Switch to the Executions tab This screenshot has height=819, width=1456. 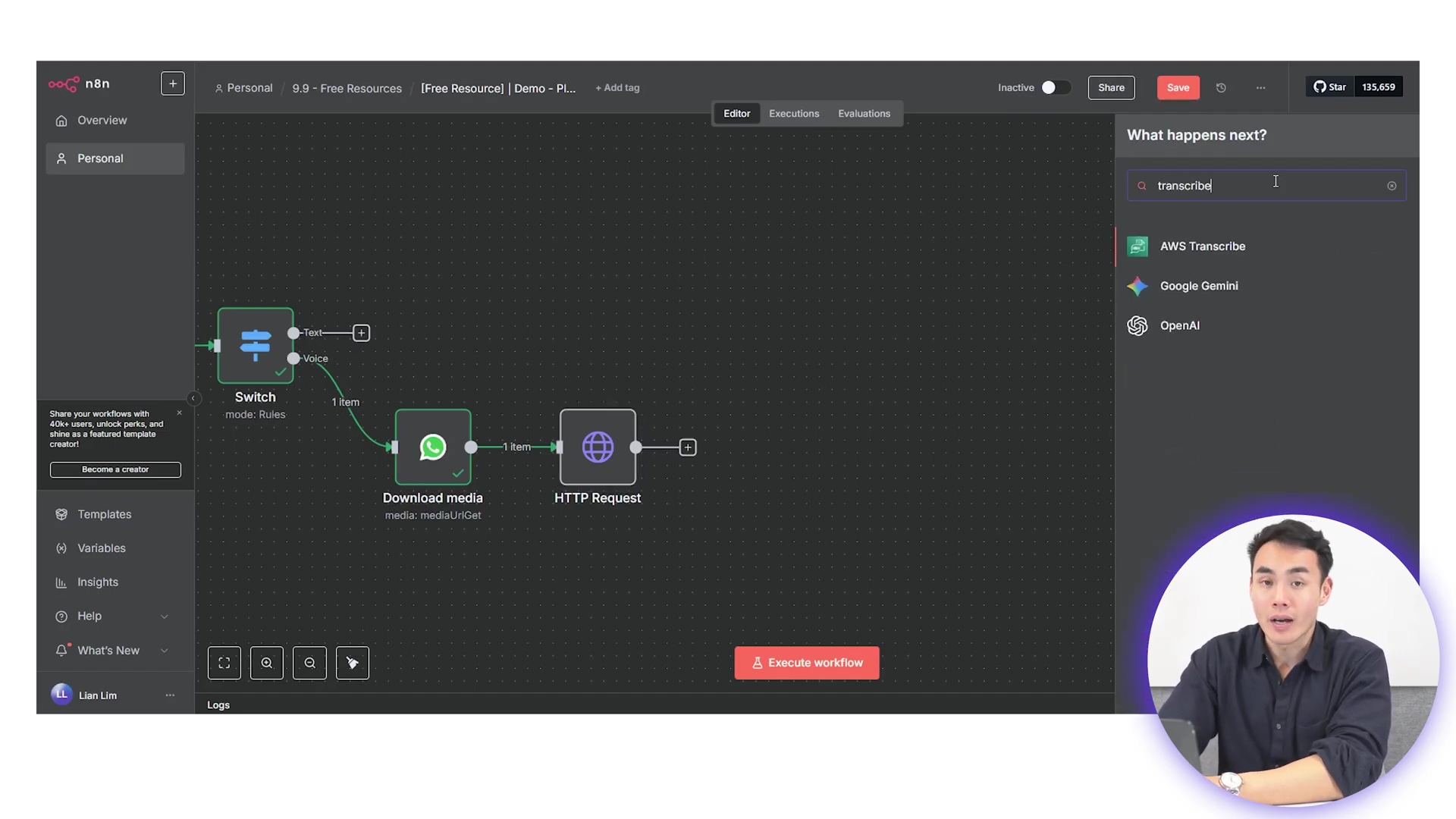[x=794, y=114]
